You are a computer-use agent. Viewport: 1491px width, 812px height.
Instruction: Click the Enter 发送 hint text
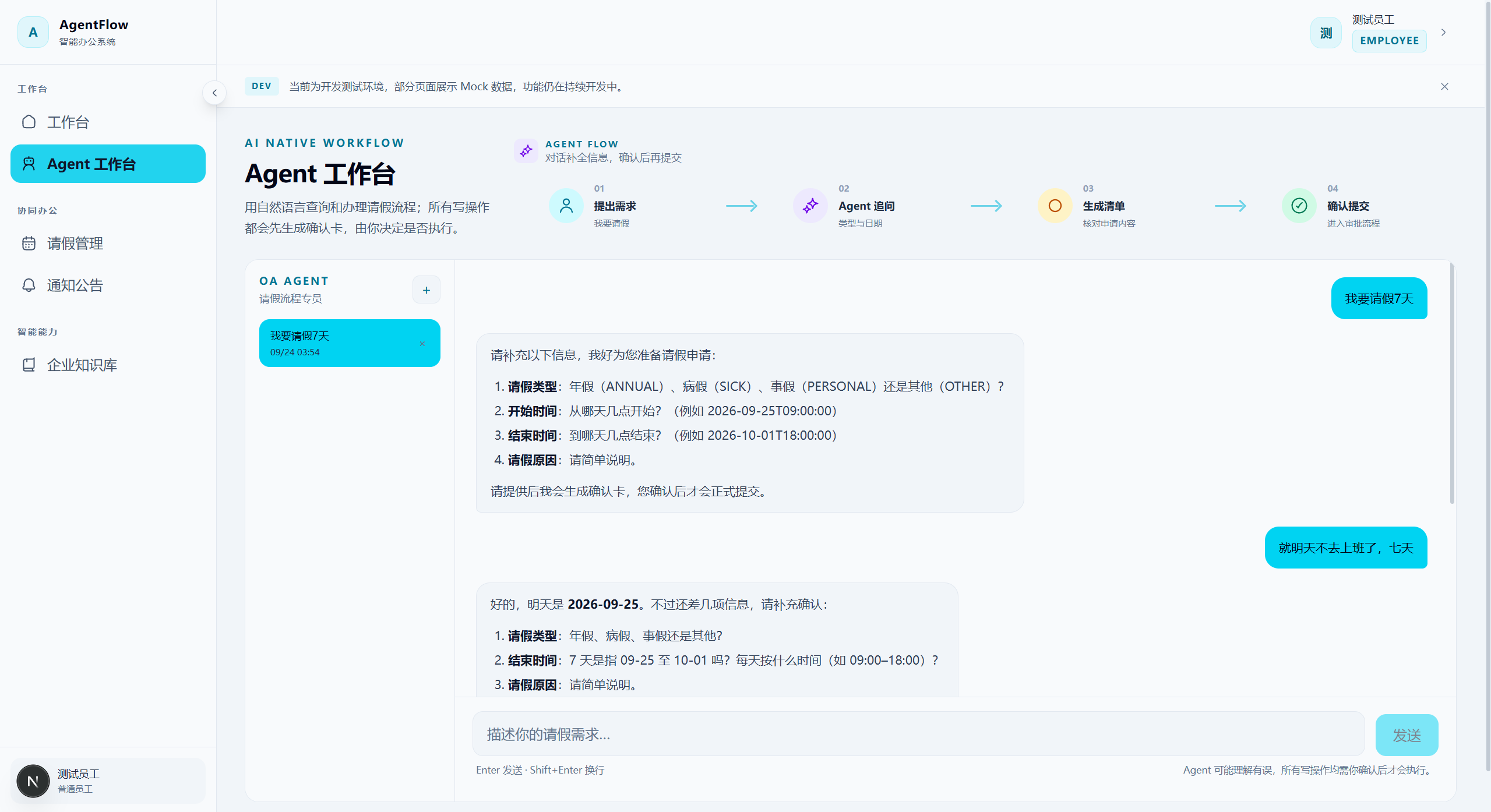540,770
